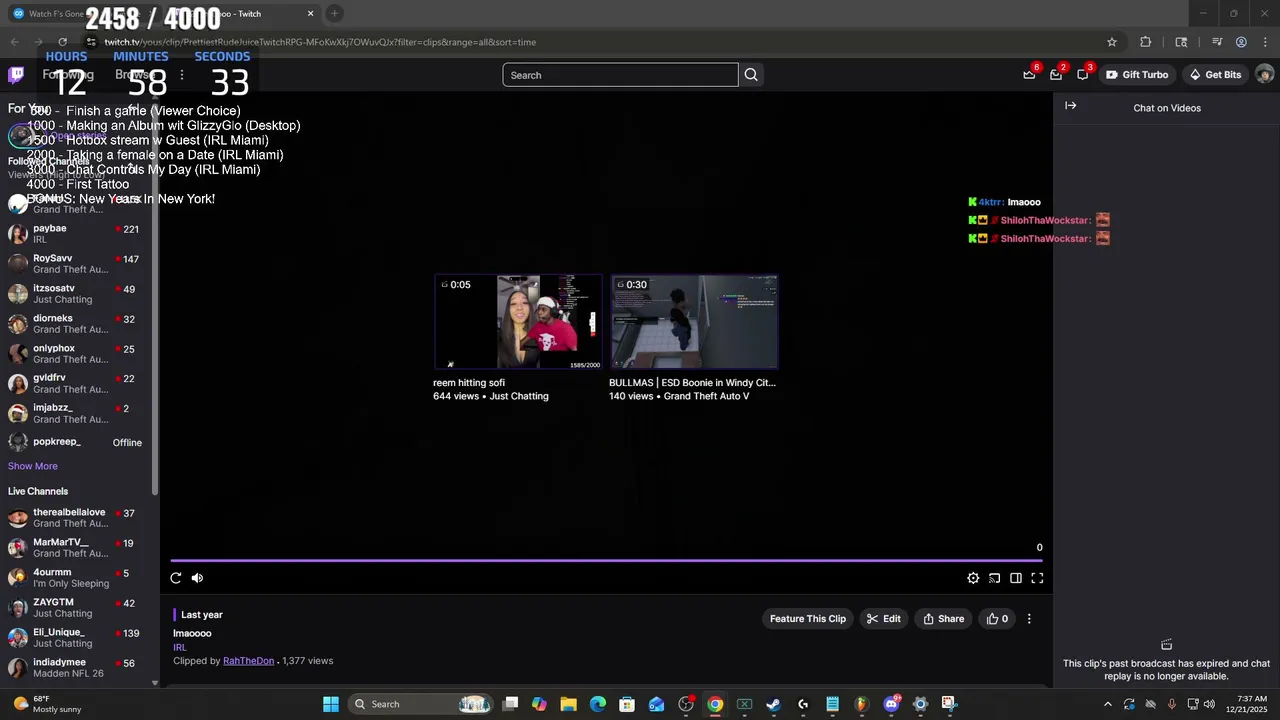
Task: Click the cast to device icon in the player
Action: coord(994,578)
